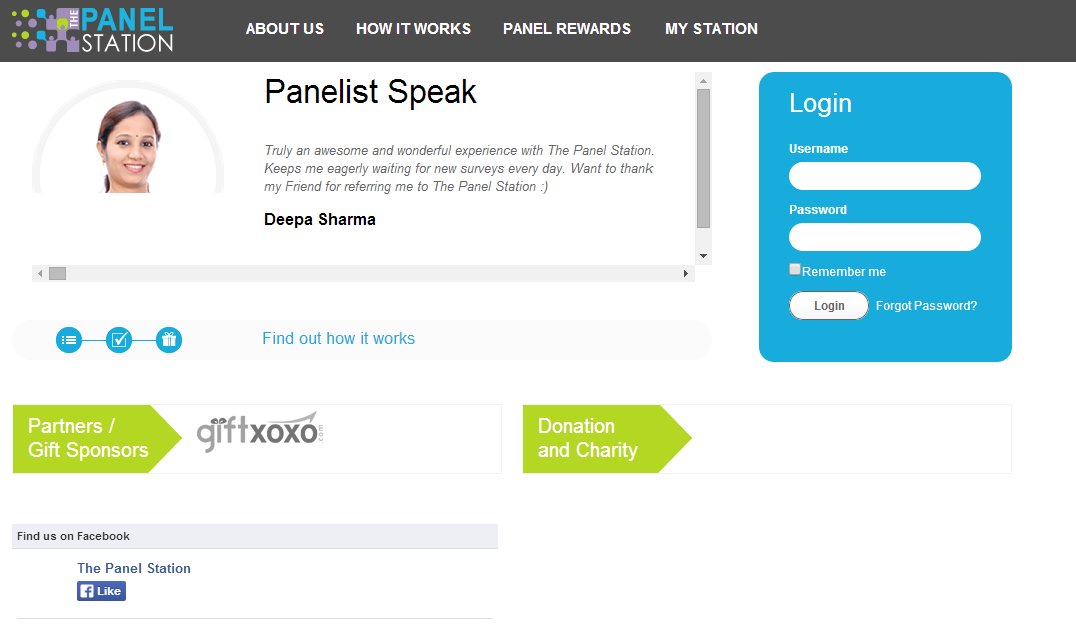The width and height of the screenshot is (1076, 624).
Task: Open the Find out how it works link
Action: 338,339
